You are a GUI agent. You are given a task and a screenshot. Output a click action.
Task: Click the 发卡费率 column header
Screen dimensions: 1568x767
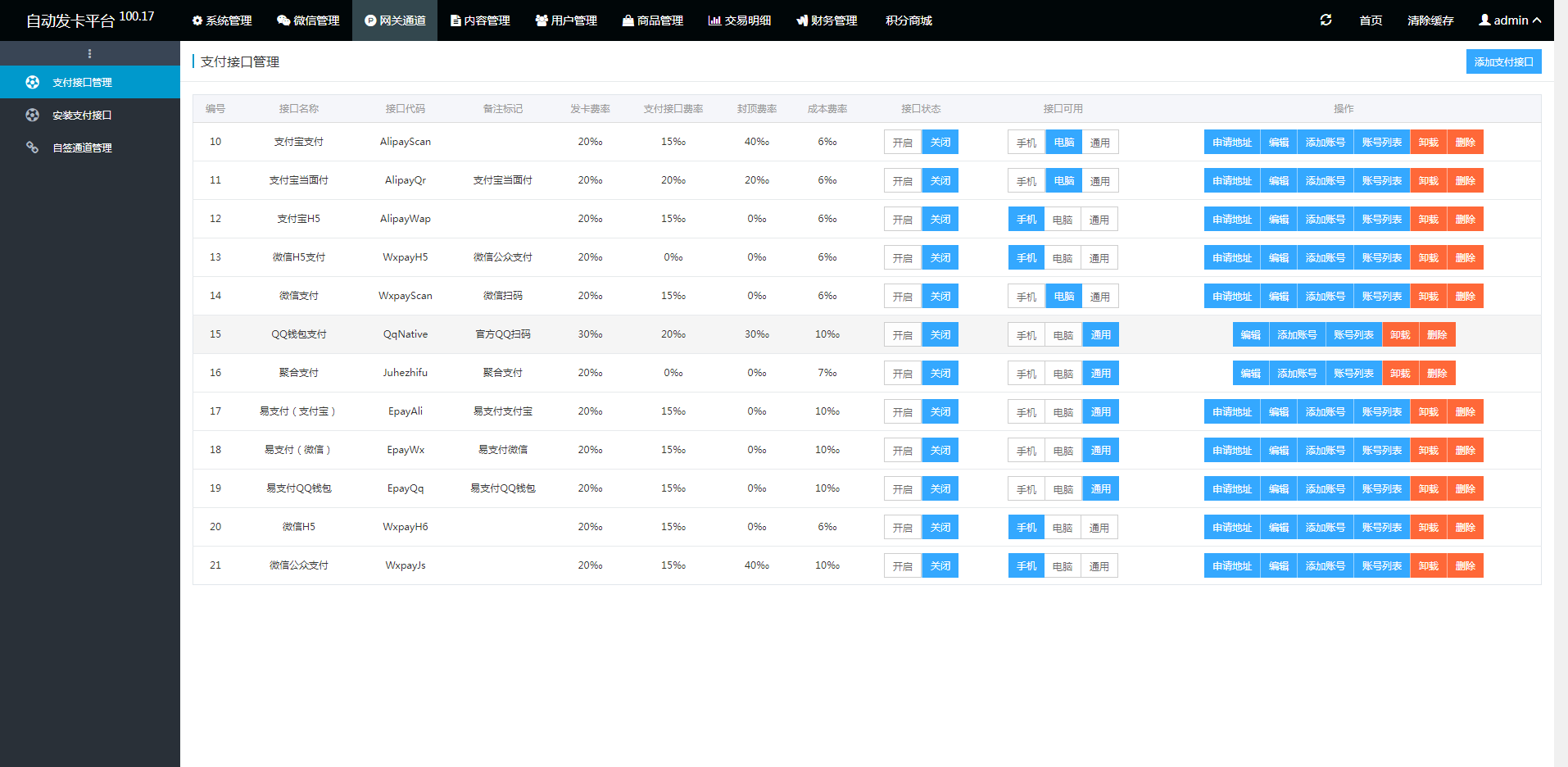click(590, 109)
